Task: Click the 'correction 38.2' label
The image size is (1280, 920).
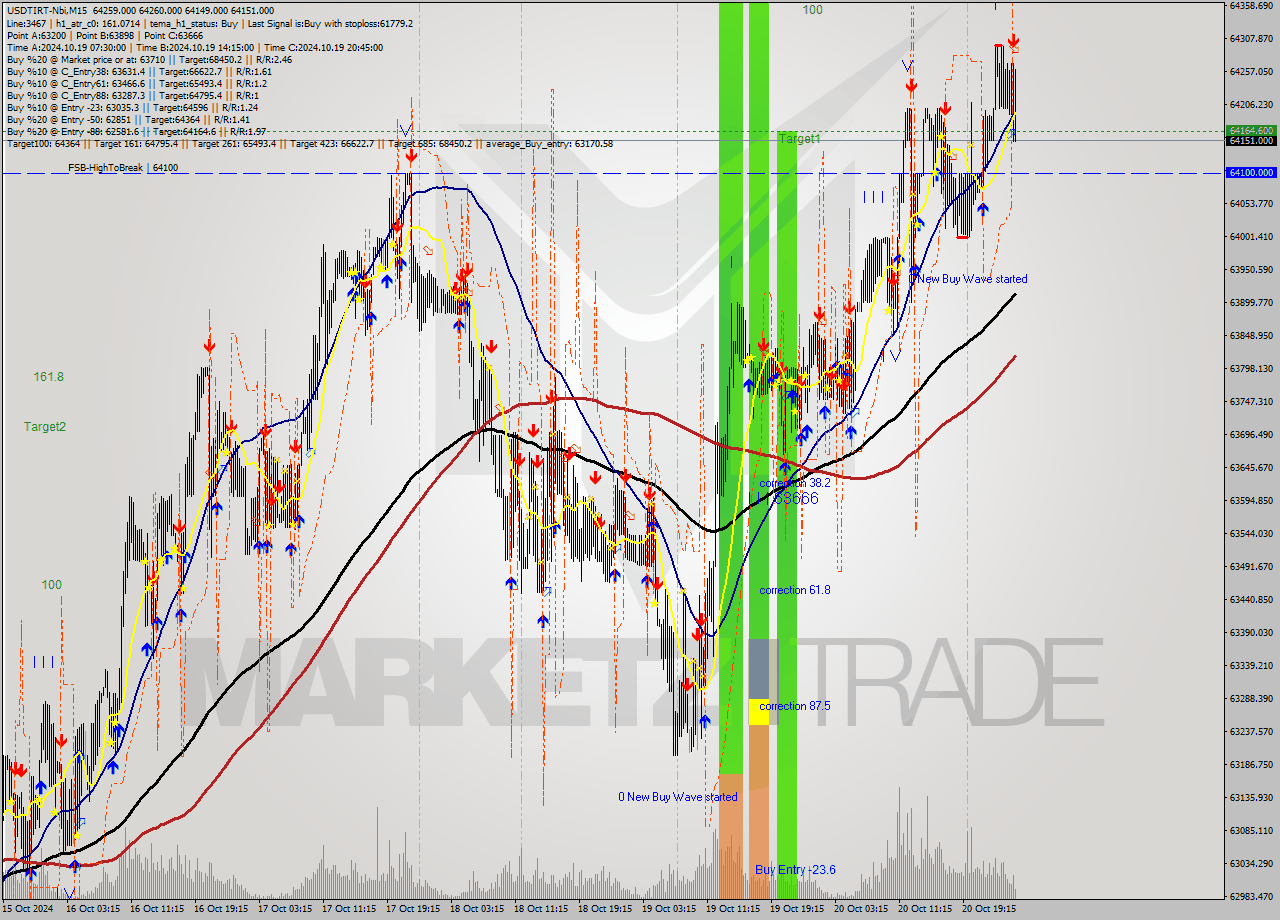Action: click(x=795, y=482)
